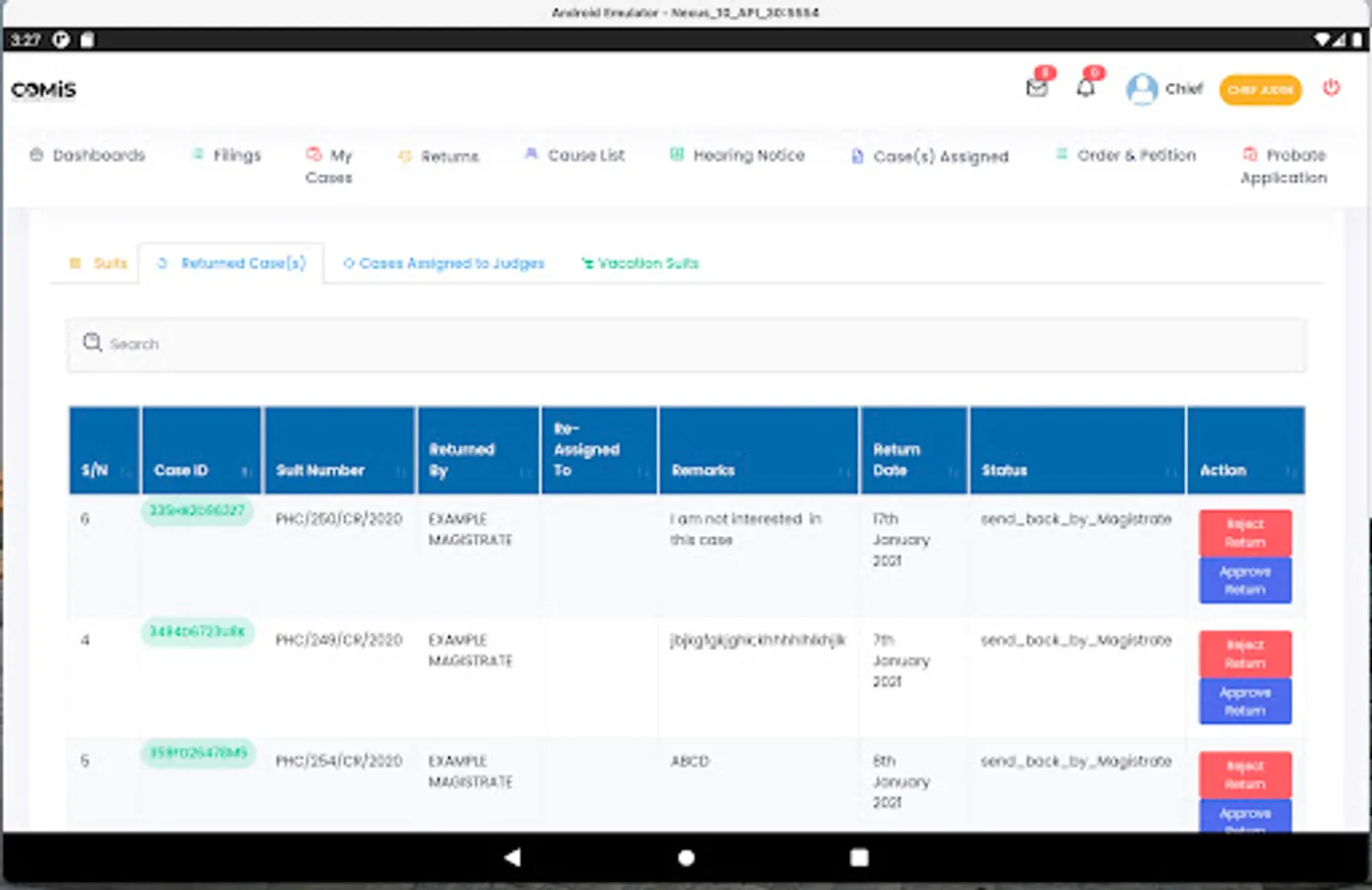1372x890 pixels.
Task: Reject the return for PHC/249/CR/2020
Action: 1245,654
